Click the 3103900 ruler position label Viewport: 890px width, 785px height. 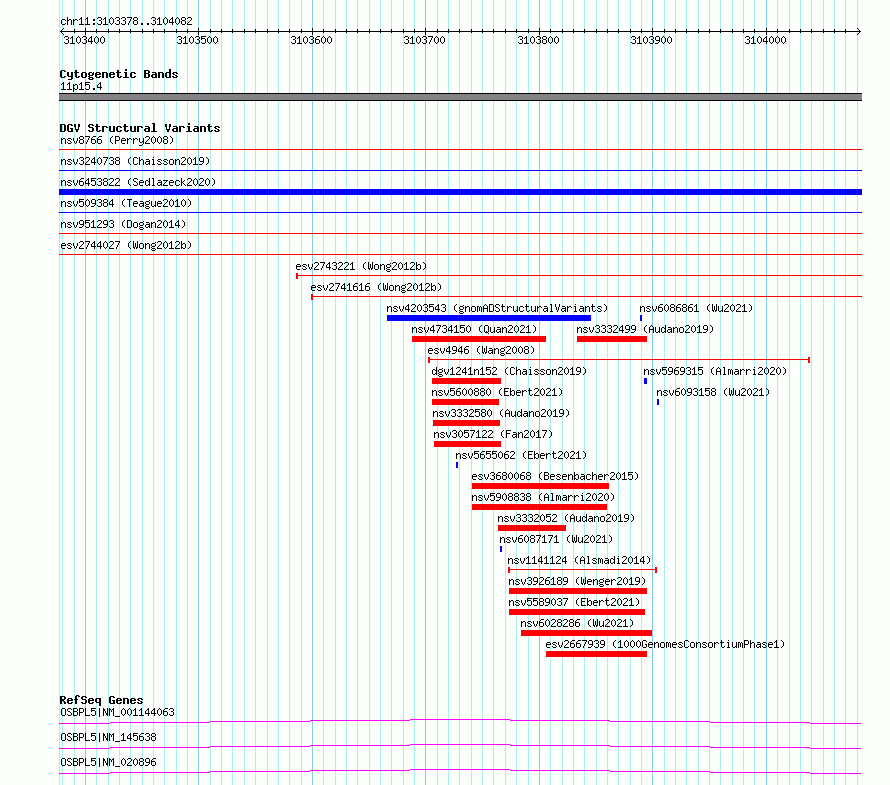click(652, 40)
